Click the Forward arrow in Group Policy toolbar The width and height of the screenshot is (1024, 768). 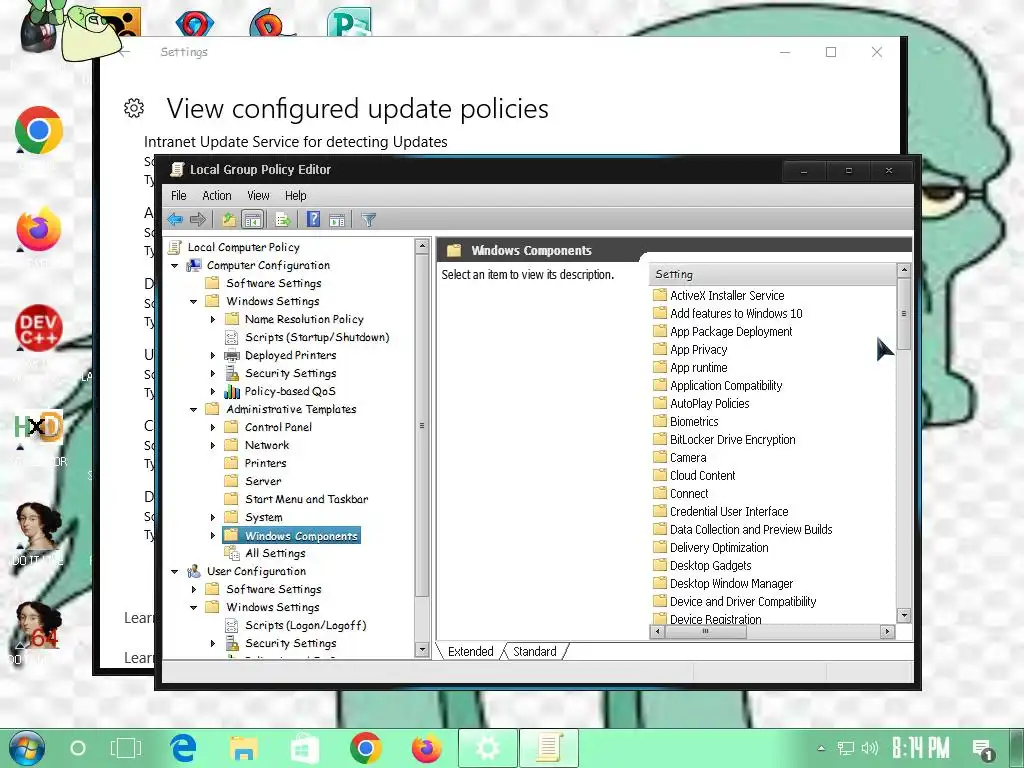pos(198,220)
